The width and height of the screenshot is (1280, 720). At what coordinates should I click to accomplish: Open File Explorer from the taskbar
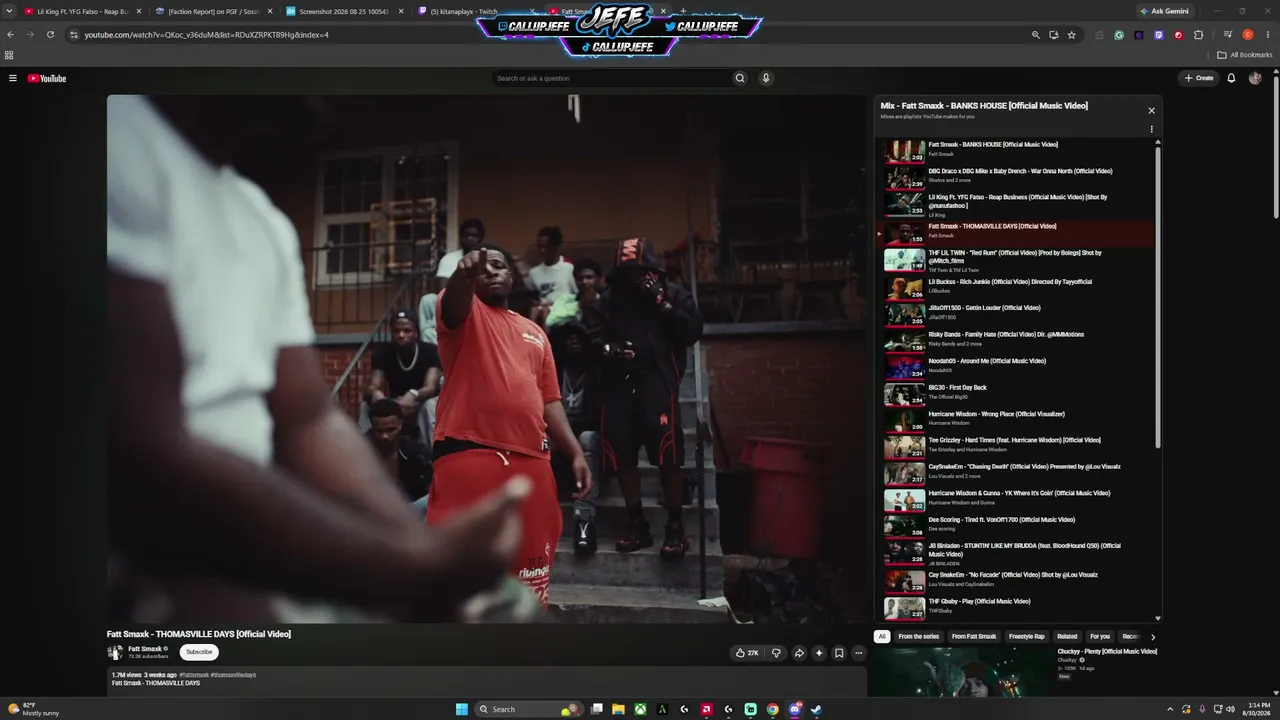click(619, 709)
